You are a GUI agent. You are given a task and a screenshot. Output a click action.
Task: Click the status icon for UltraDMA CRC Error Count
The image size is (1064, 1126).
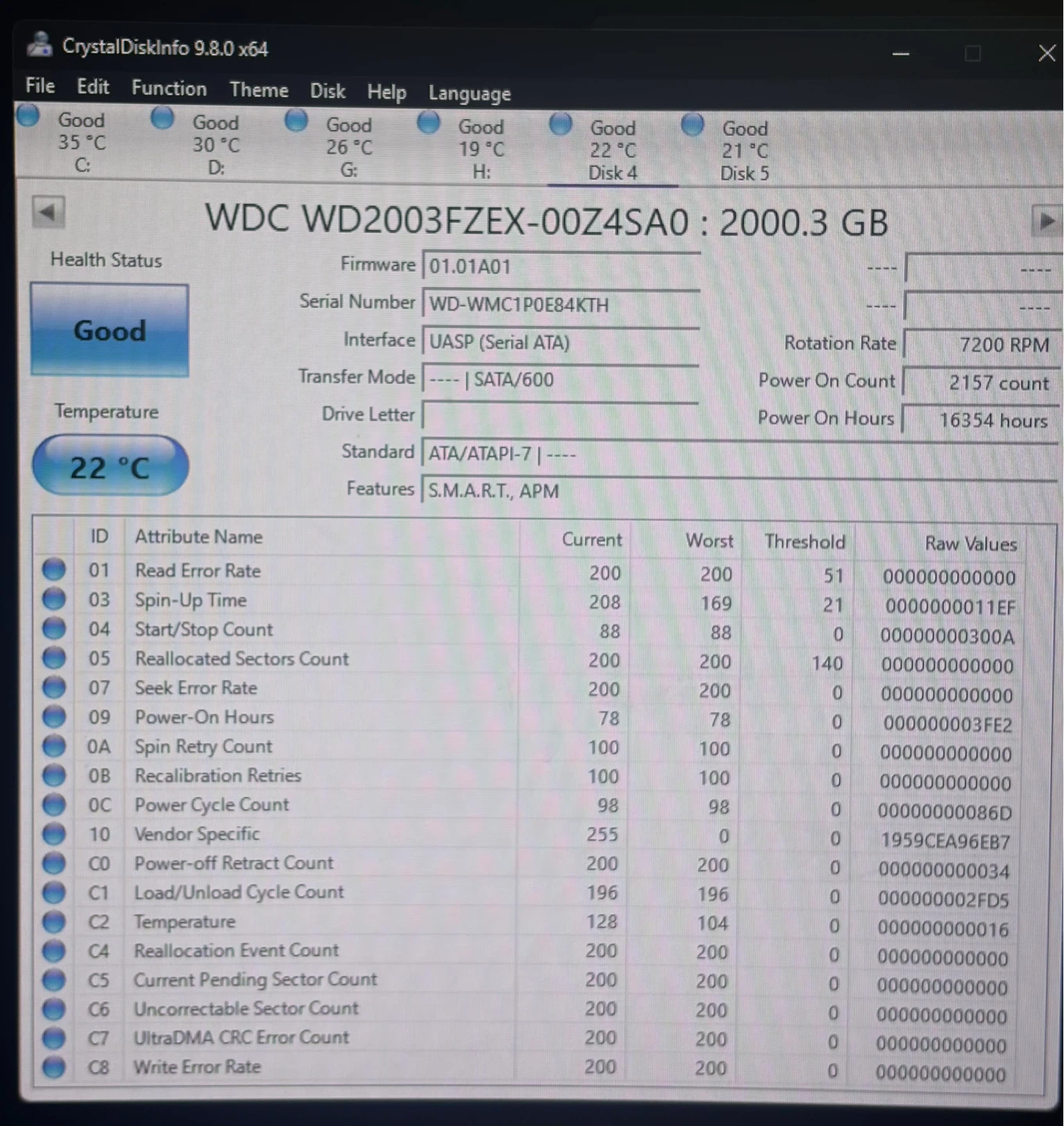point(54,1038)
